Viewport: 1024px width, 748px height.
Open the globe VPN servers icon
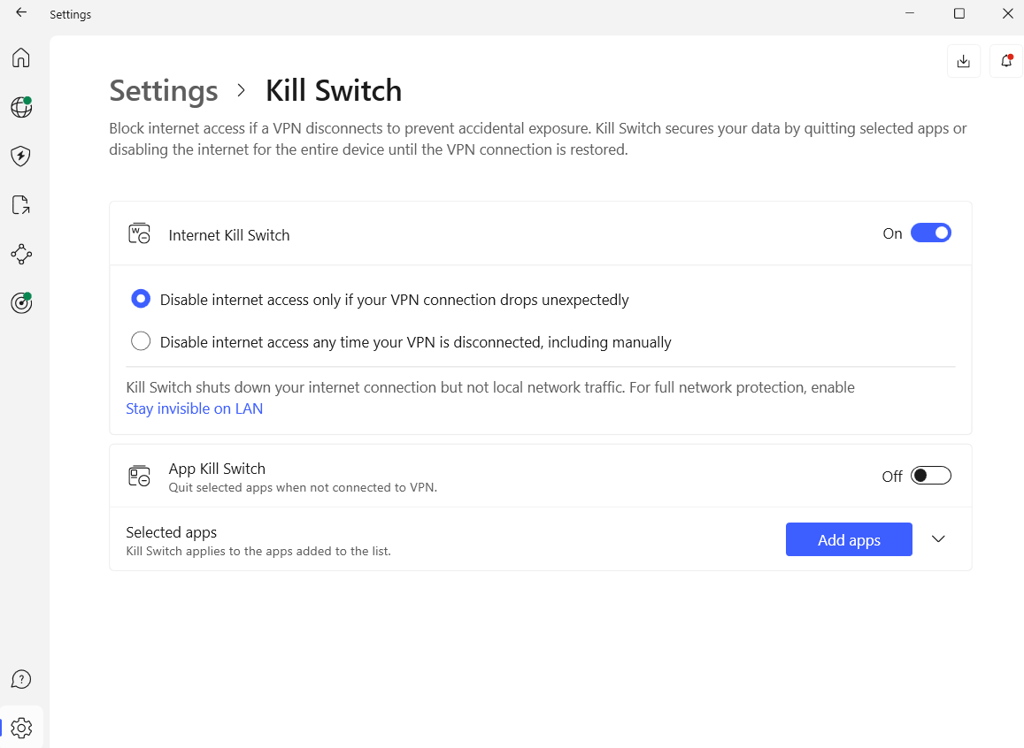pos(21,107)
